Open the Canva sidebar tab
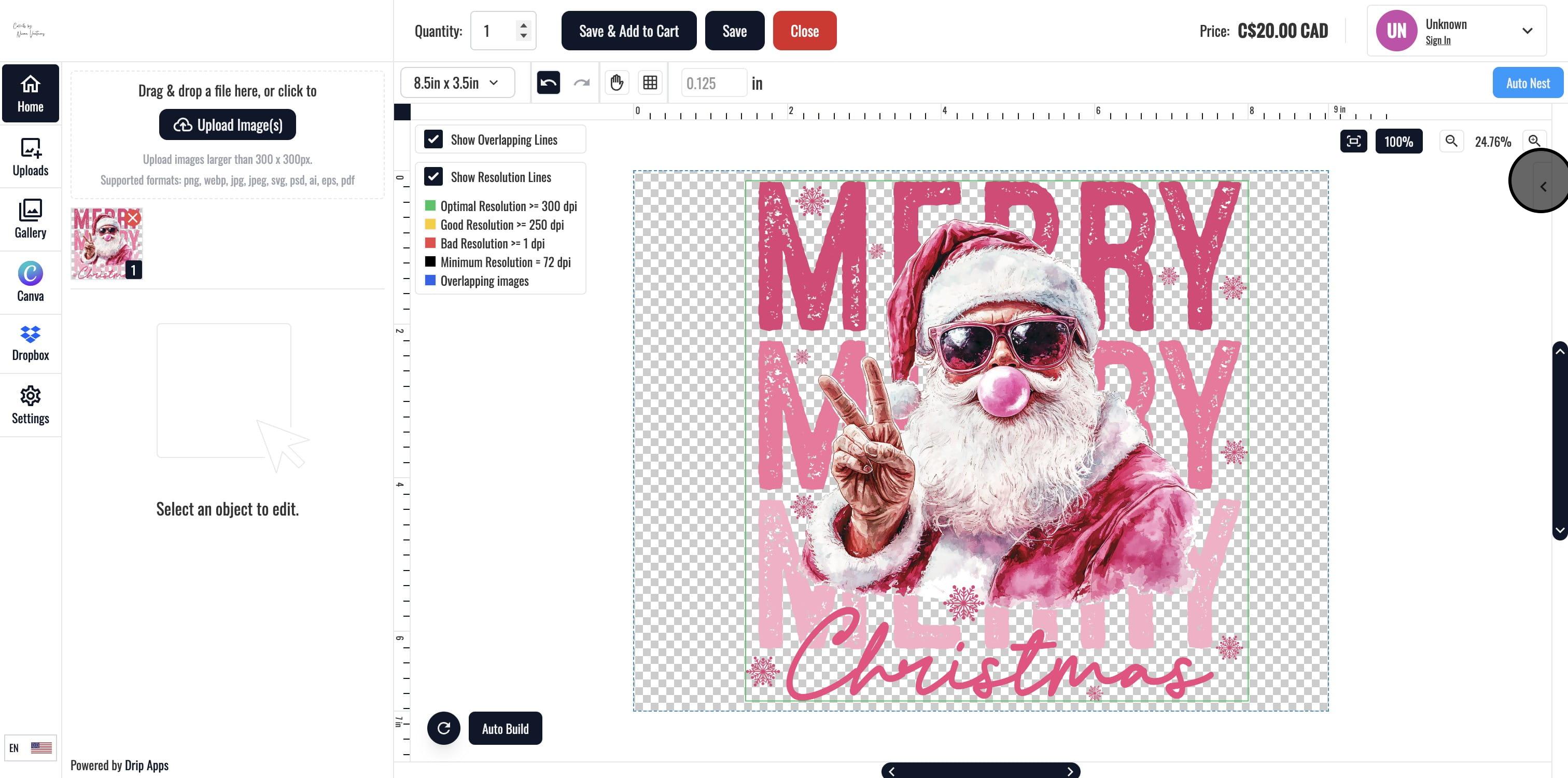 [31, 282]
